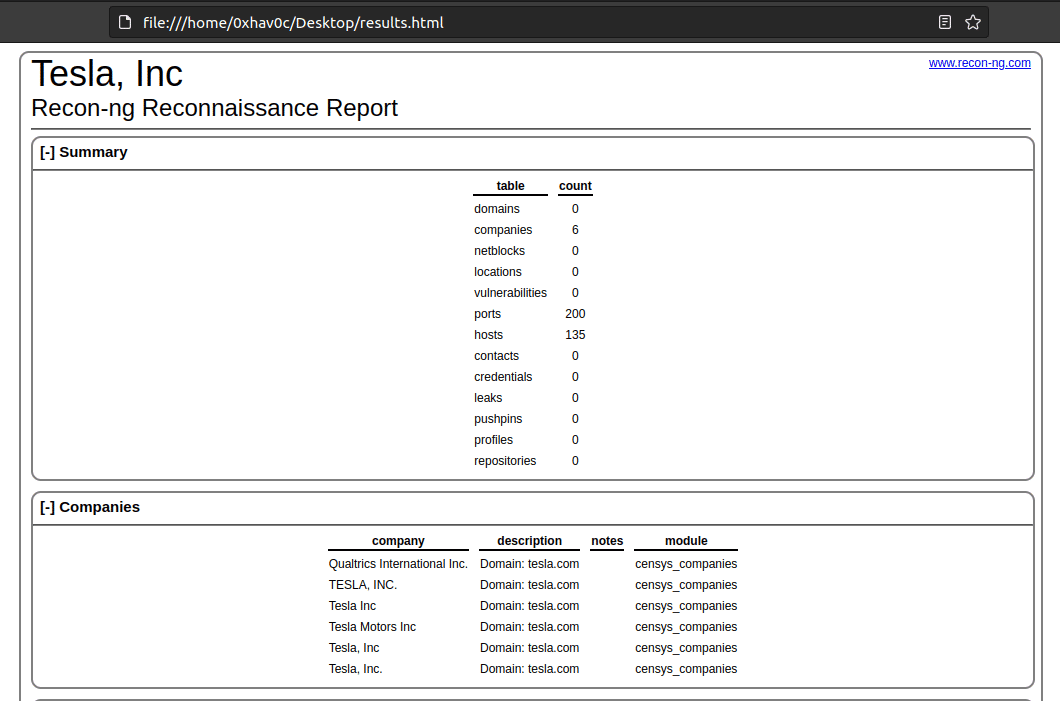The height and width of the screenshot is (701, 1060).
Task: Click the results.html URL address field
Action: tap(500, 22)
